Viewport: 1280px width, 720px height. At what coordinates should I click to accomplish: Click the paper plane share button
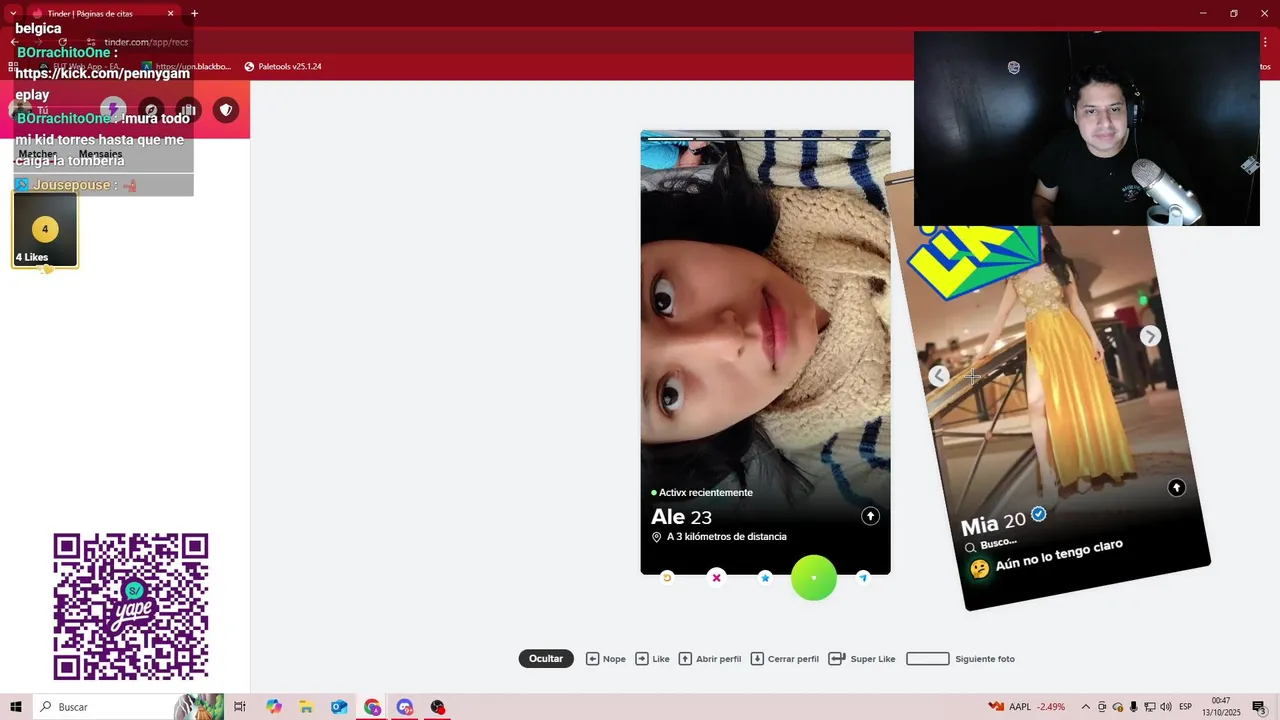click(x=863, y=577)
